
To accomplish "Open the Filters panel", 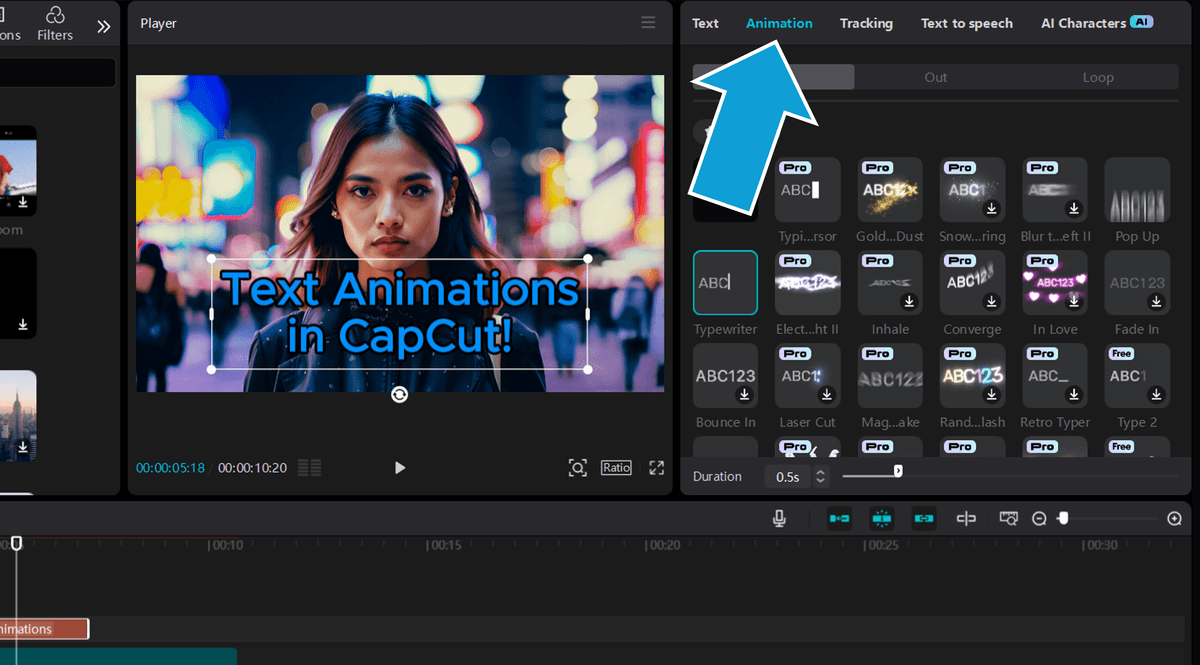I will pyautogui.click(x=55, y=22).
